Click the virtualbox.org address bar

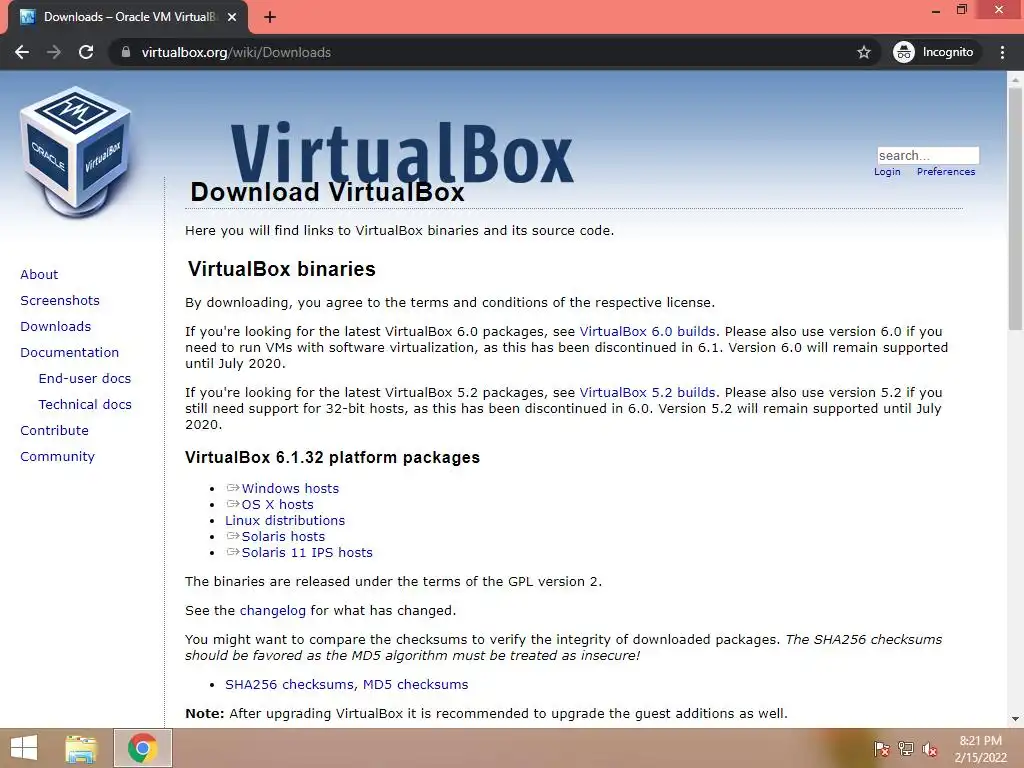pos(483,52)
